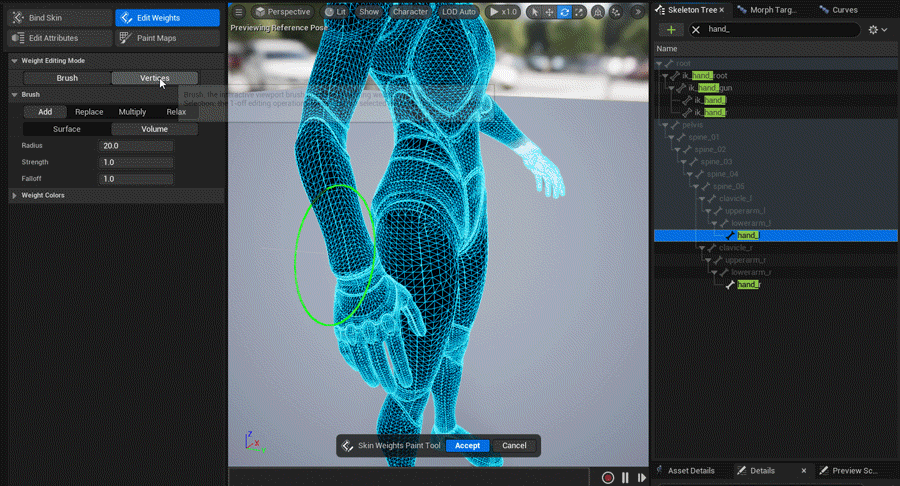Image resolution: width=900 pixels, height=486 pixels.
Task: Switch to the Skeleton Tree tab
Action: coord(692,10)
